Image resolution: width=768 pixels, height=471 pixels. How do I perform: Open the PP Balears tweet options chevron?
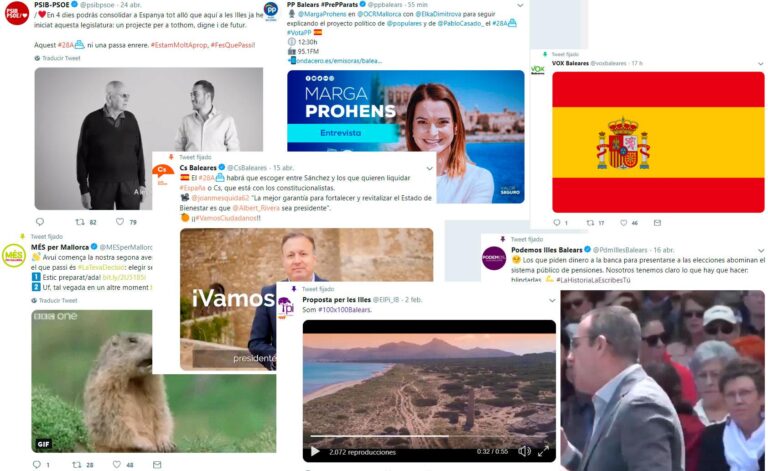click(520, 5)
